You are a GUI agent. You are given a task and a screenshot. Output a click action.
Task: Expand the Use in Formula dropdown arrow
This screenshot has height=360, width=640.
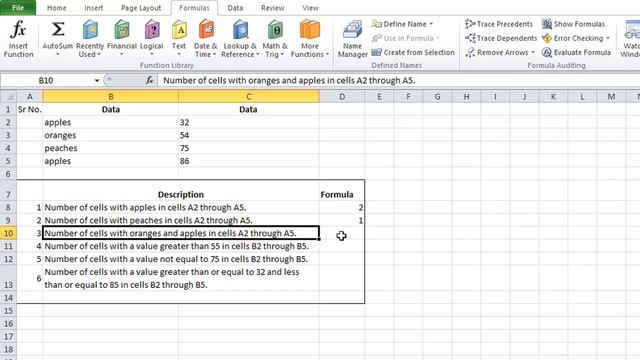438,38
